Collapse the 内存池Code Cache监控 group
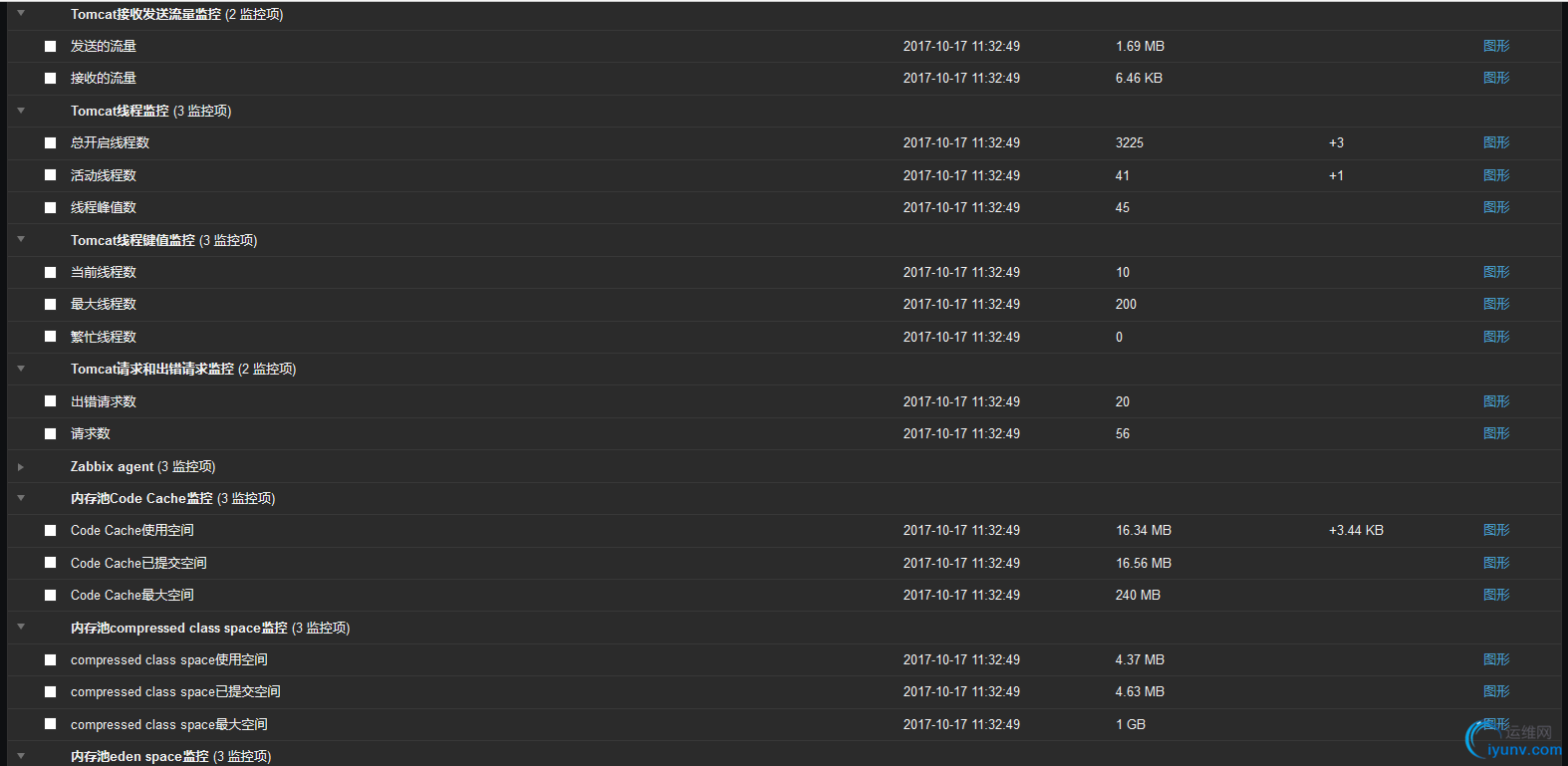Screen dimensions: 1568x766 tap(21, 498)
